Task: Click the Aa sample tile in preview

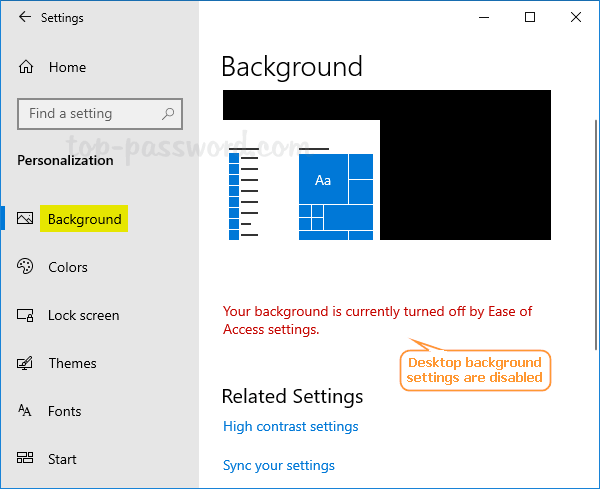Action: 323,180
